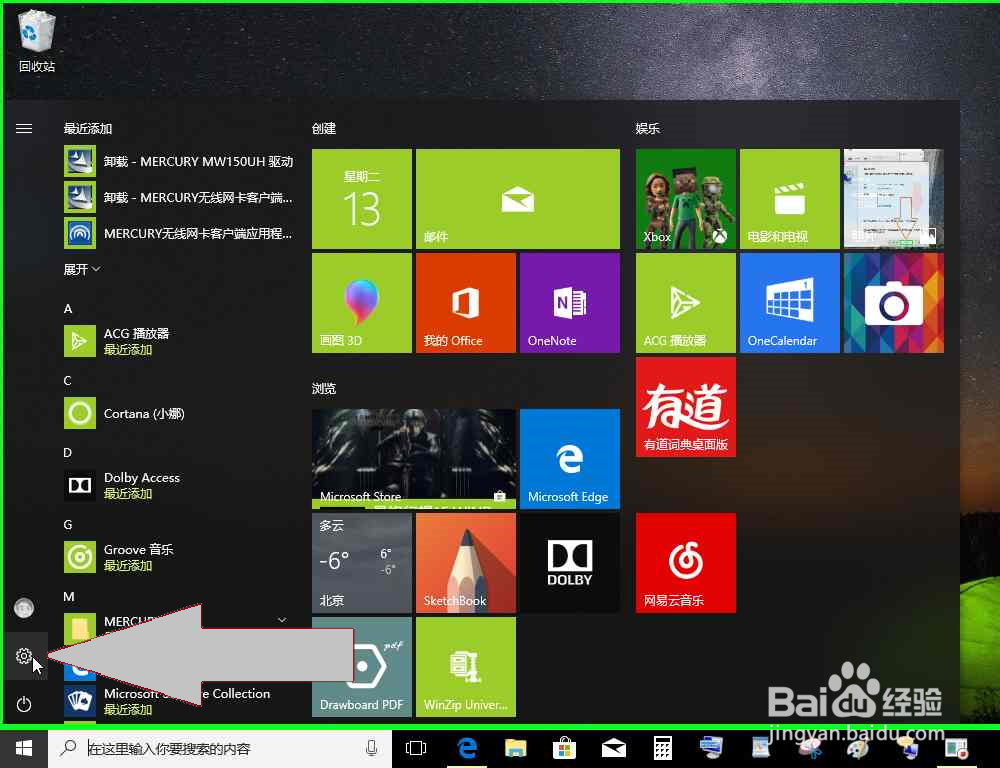Click the taskbar search box

pyautogui.click(x=220, y=748)
